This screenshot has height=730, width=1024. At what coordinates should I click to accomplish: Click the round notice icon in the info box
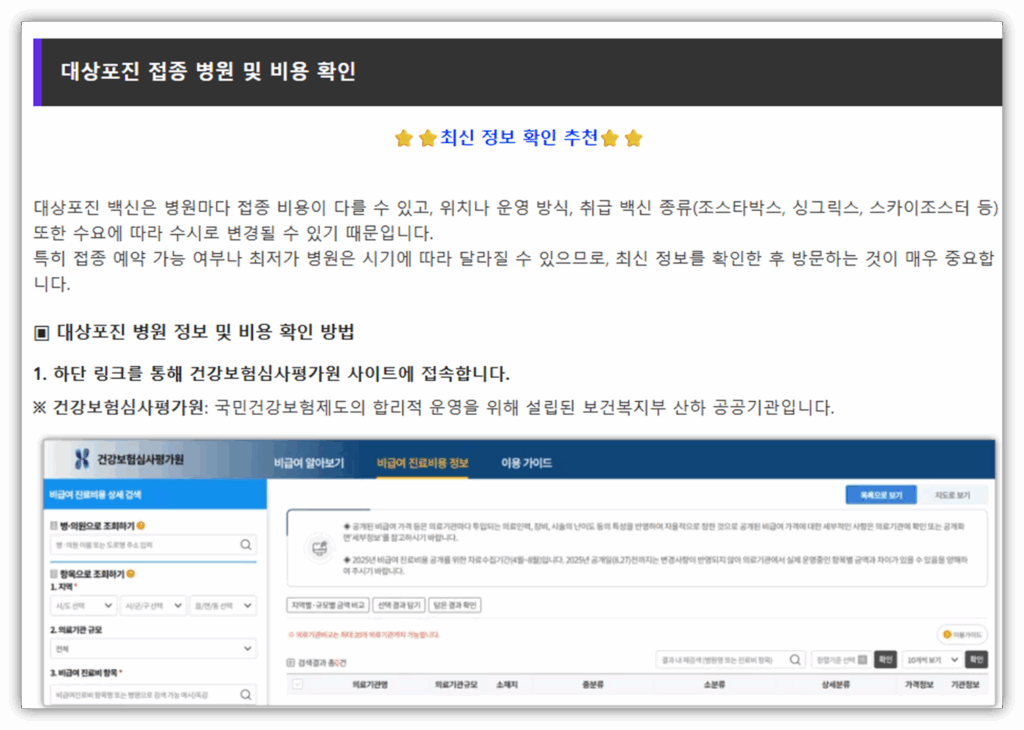pos(319,548)
